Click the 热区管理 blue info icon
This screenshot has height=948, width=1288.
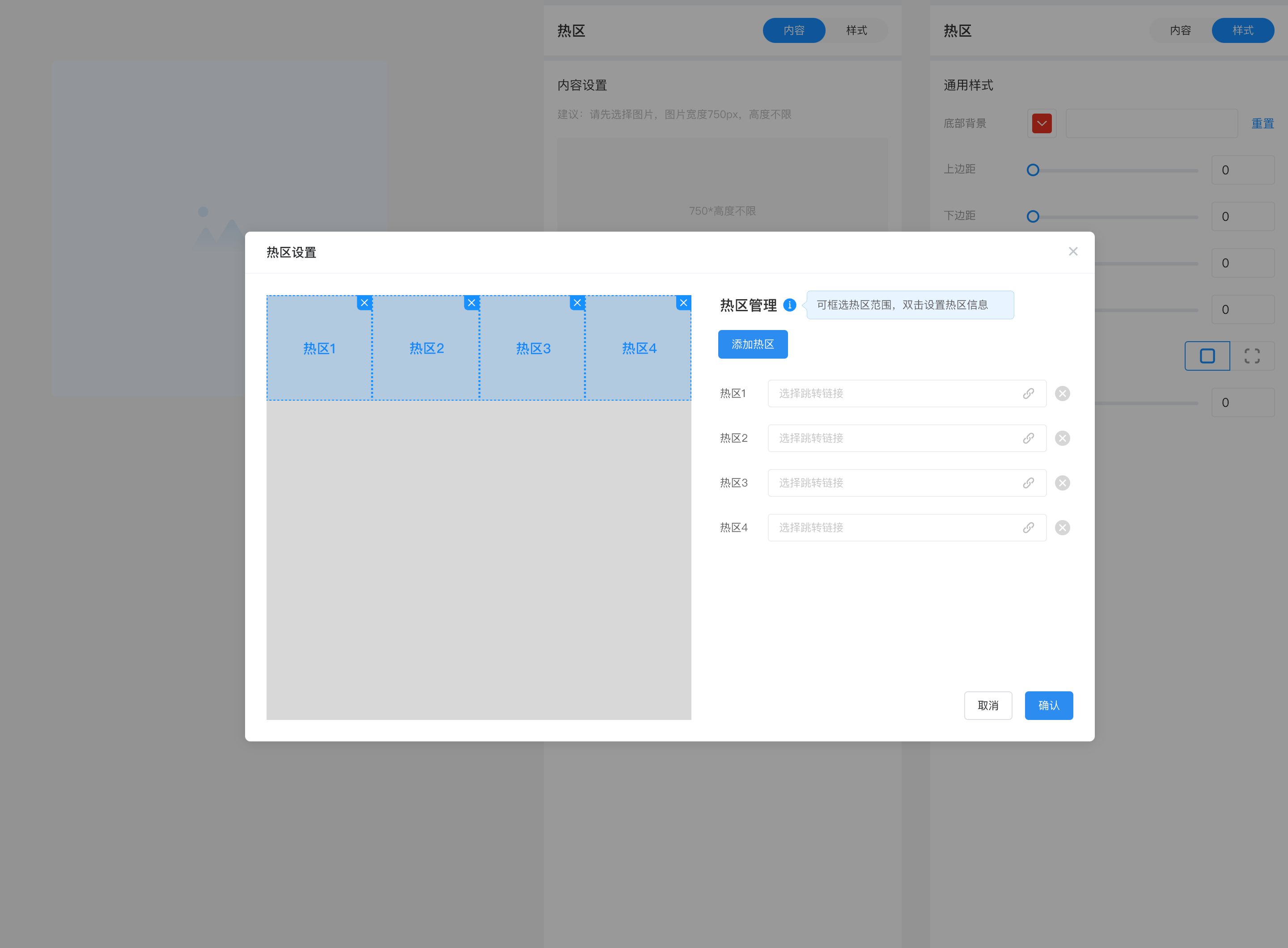[x=790, y=305]
